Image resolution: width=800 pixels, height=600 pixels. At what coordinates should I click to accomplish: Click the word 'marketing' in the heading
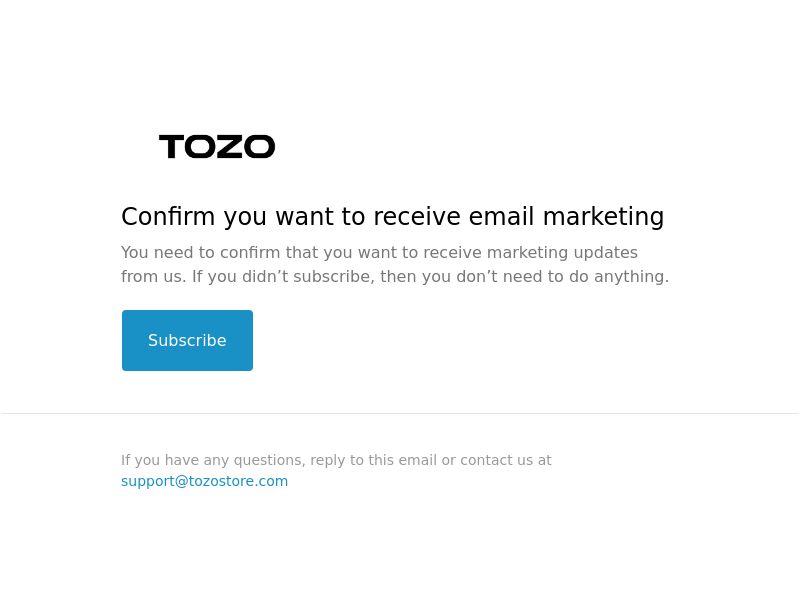click(x=604, y=216)
